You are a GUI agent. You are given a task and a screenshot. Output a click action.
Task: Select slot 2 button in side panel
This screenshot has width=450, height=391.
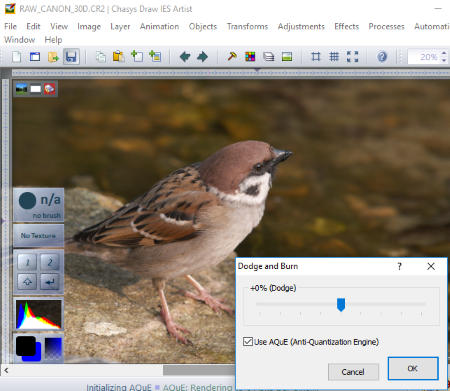click(x=50, y=262)
